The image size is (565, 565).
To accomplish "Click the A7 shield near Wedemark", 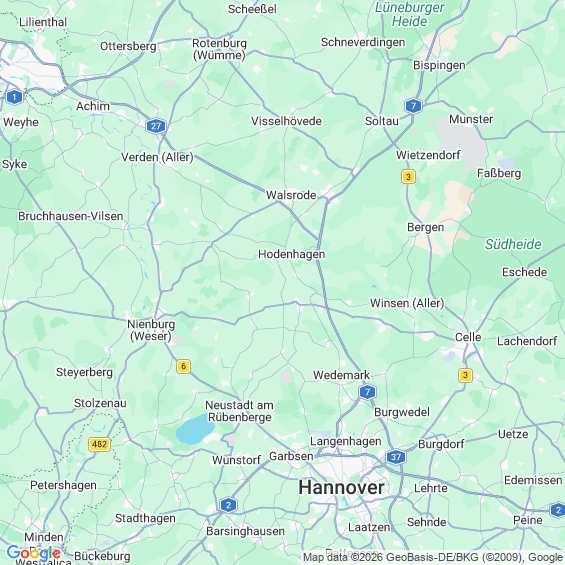I will (x=367, y=392).
